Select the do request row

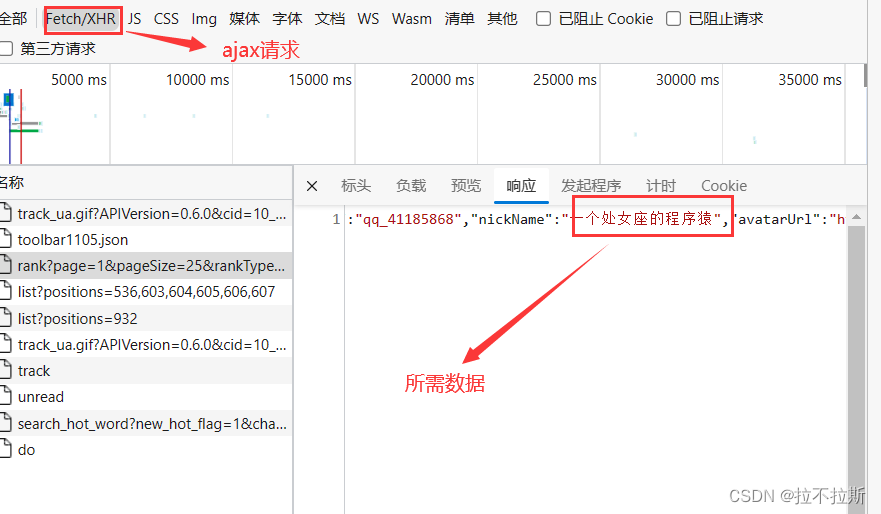(x=146, y=450)
